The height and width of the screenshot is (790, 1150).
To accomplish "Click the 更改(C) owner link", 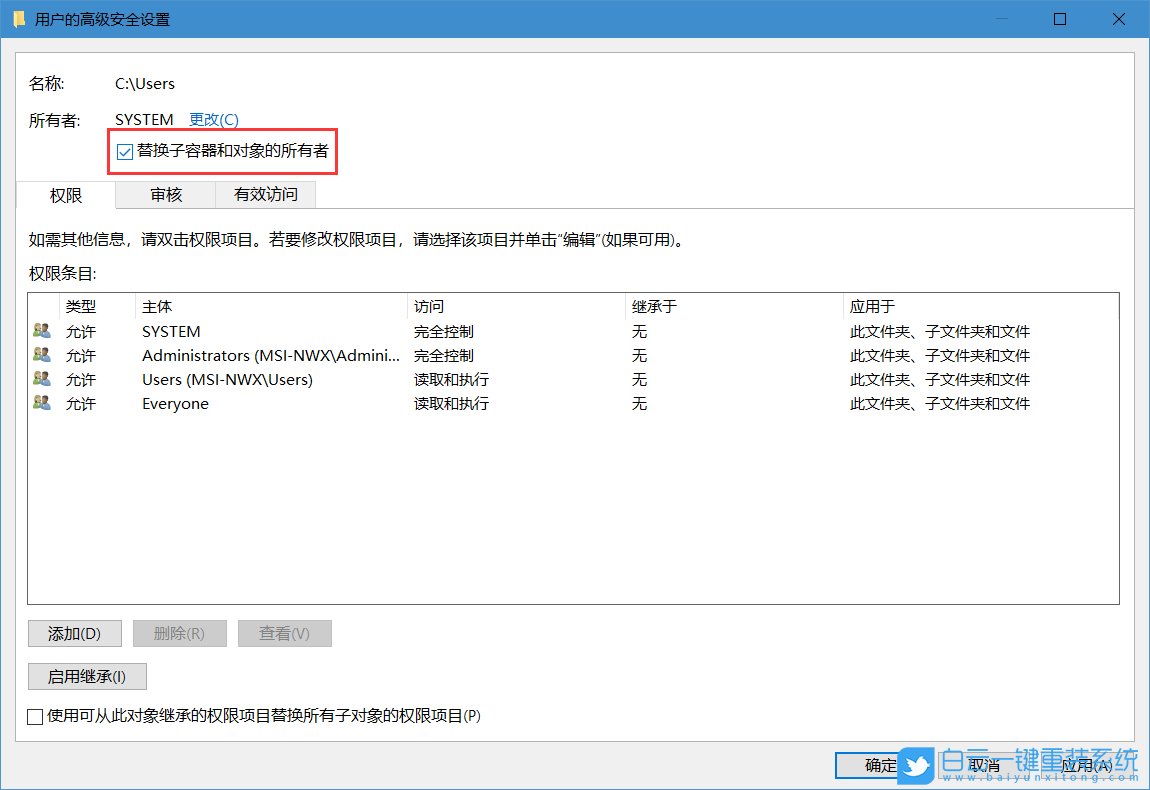I will (213, 118).
